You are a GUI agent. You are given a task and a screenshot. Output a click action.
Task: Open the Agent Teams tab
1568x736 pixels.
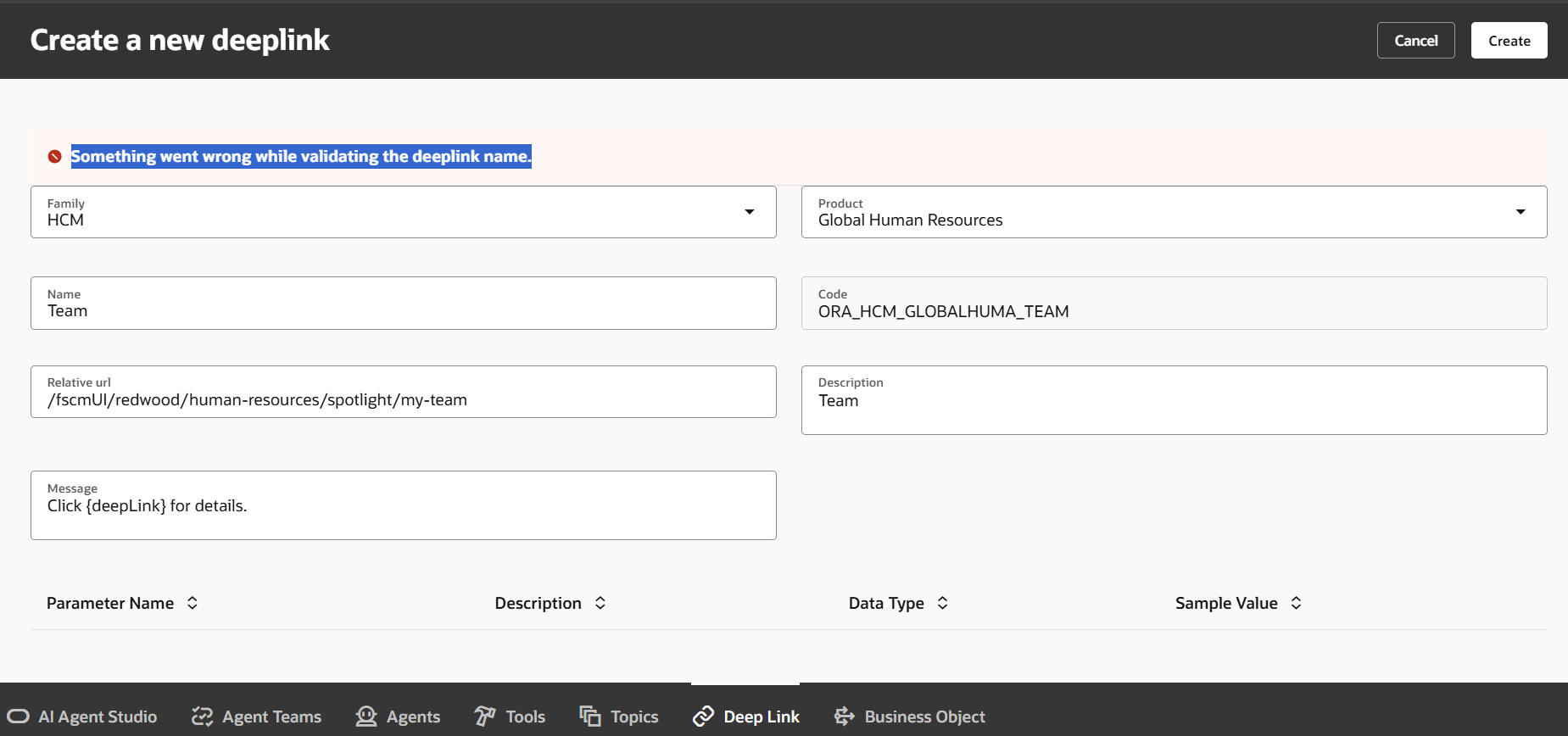pyautogui.click(x=256, y=716)
